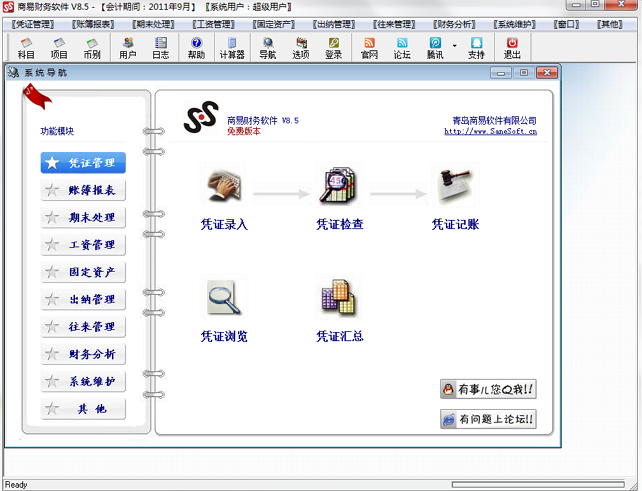Open the 支持 support toolbar icon
The width and height of the screenshot is (642, 491).
click(x=476, y=48)
